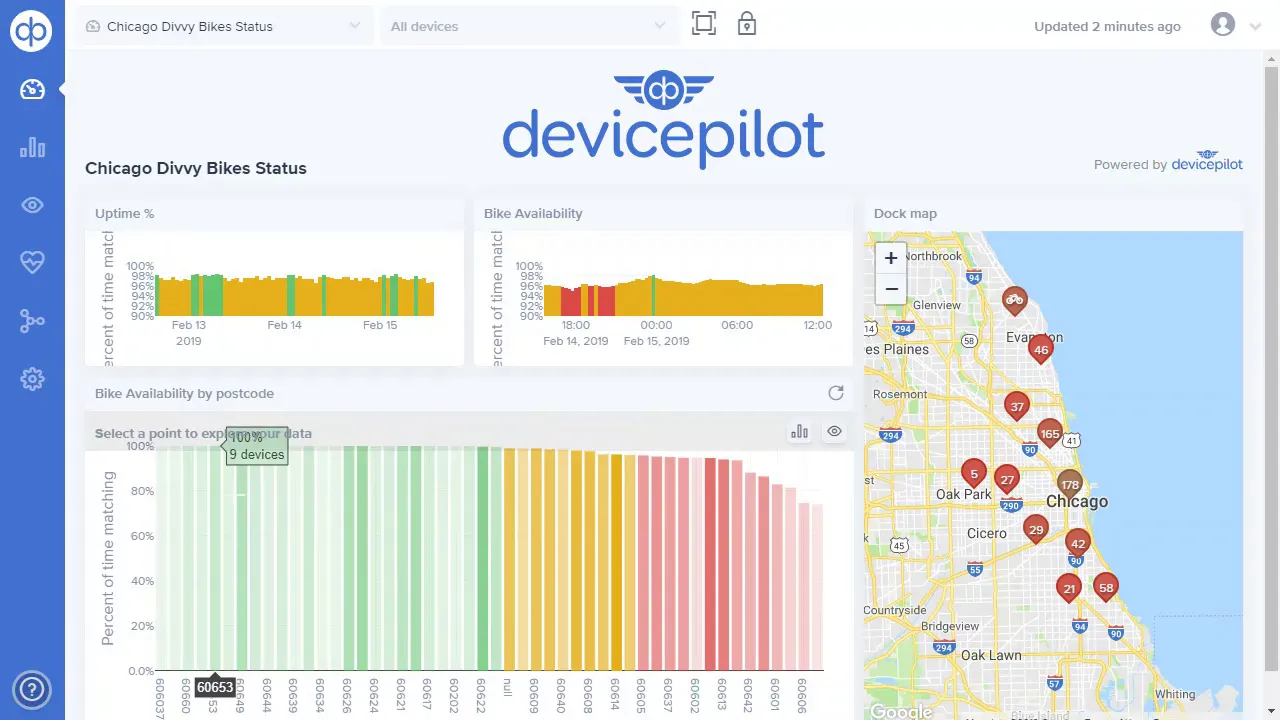This screenshot has width=1280, height=720.
Task: Click the 60653 x-axis label tooltip
Action: [x=215, y=687]
